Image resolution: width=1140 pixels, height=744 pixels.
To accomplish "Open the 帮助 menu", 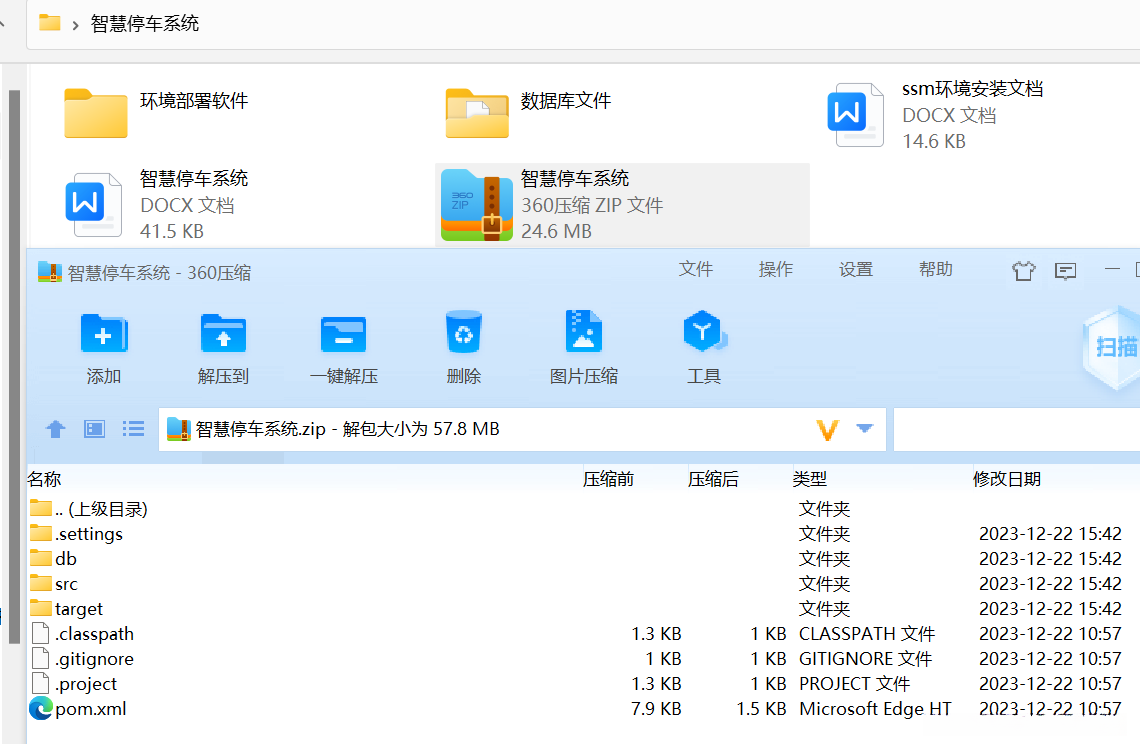I will point(936,269).
